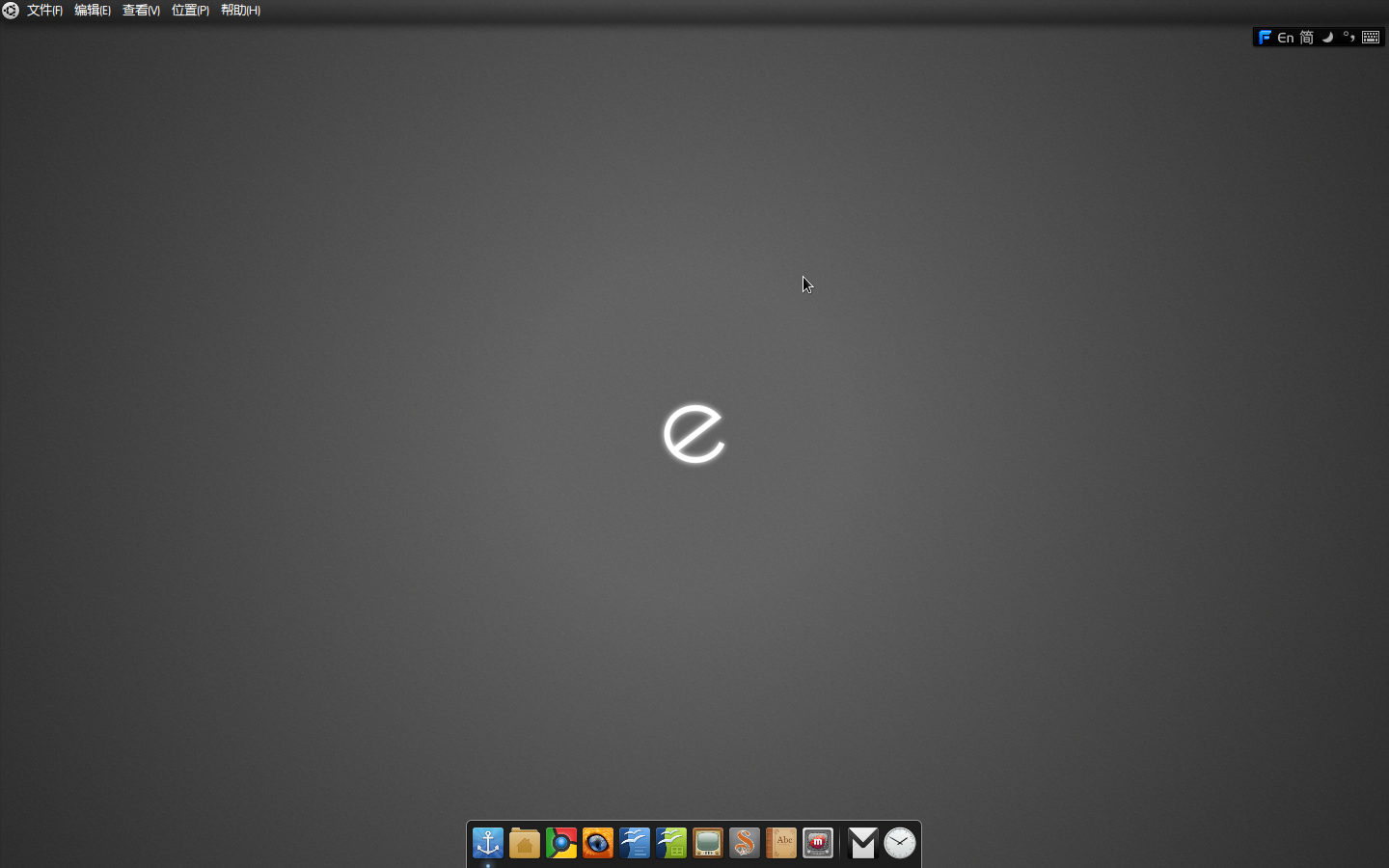
Task: Toggle the 简 simplified Chinese mode
Action: coord(1307,38)
